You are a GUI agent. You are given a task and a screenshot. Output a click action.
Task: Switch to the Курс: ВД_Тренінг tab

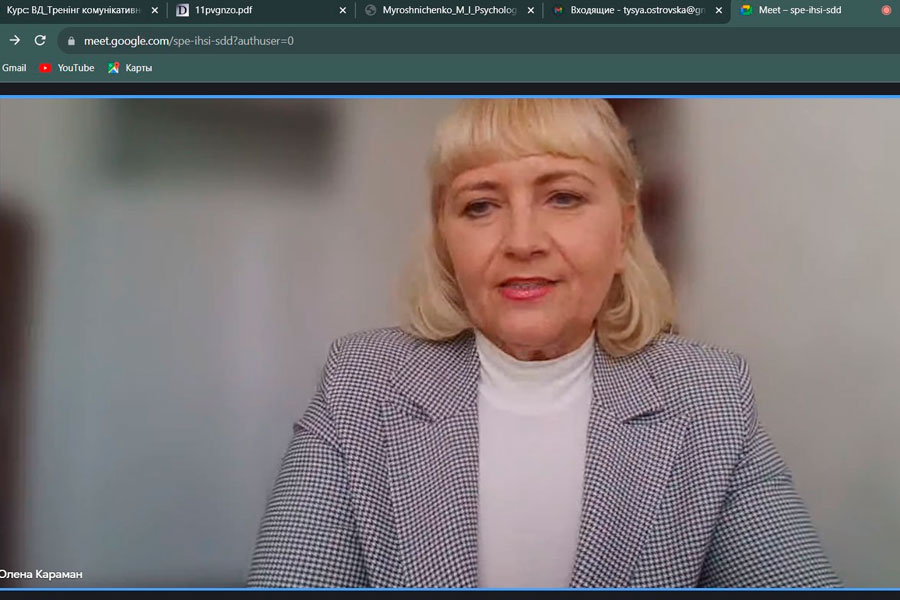click(x=73, y=10)
